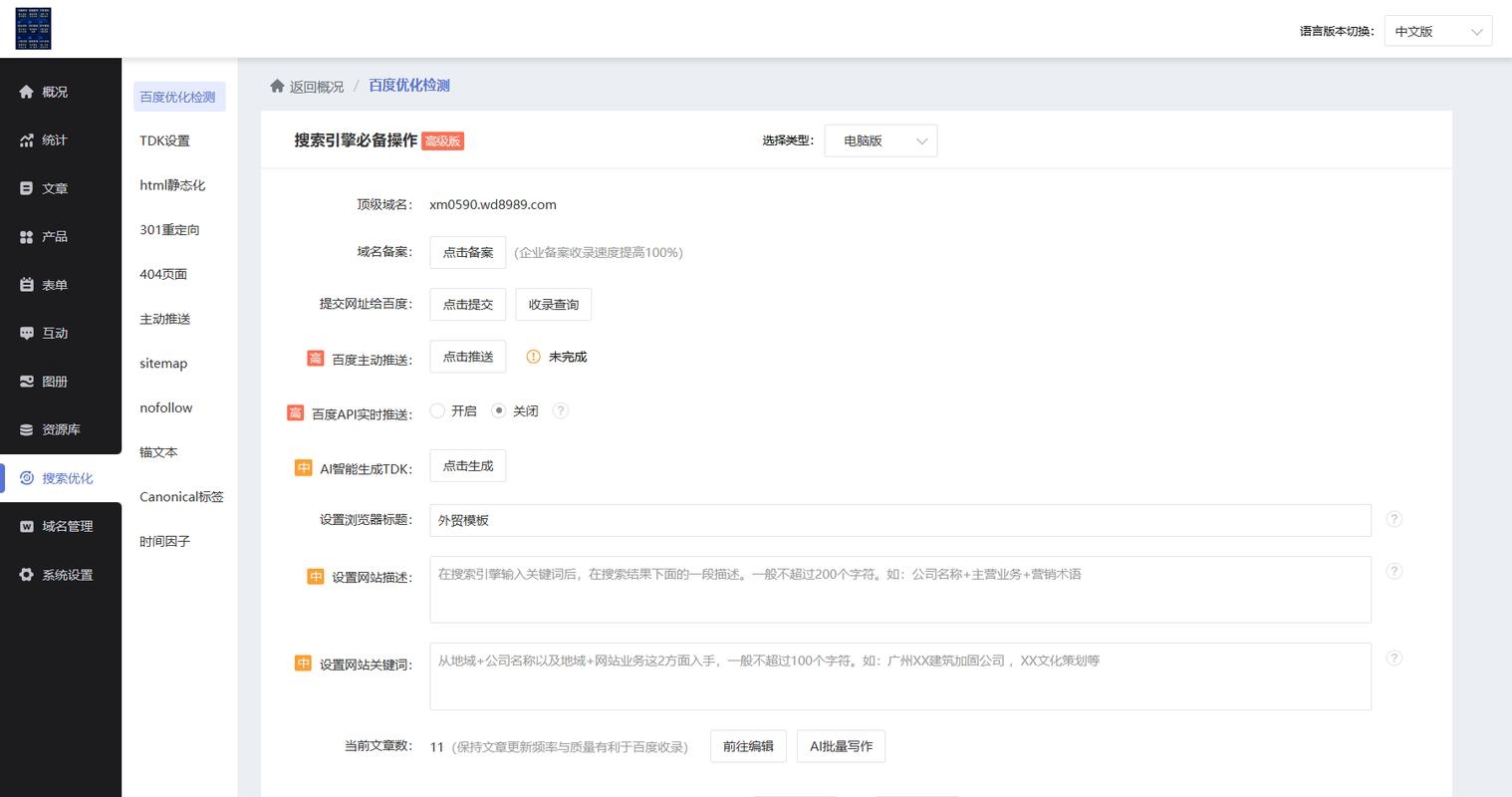Open the 统计 section in the sidebar

coord(55,139)
